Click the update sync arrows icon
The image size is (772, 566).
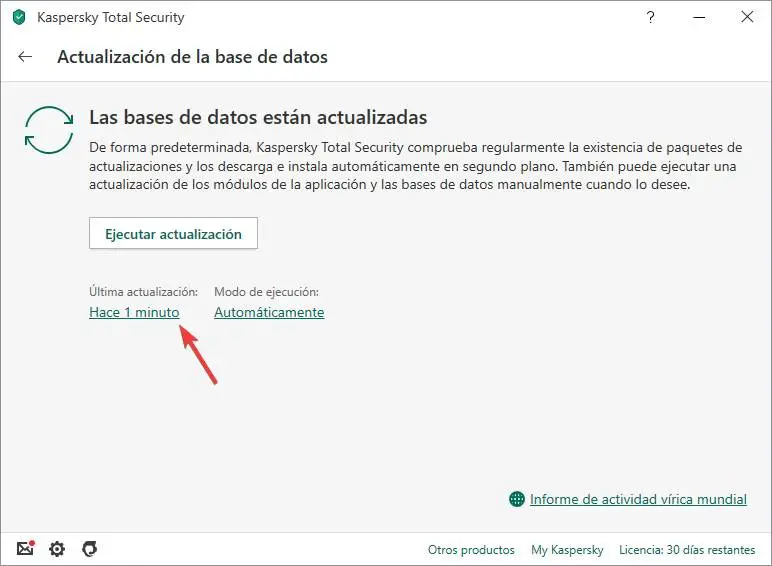49,130
